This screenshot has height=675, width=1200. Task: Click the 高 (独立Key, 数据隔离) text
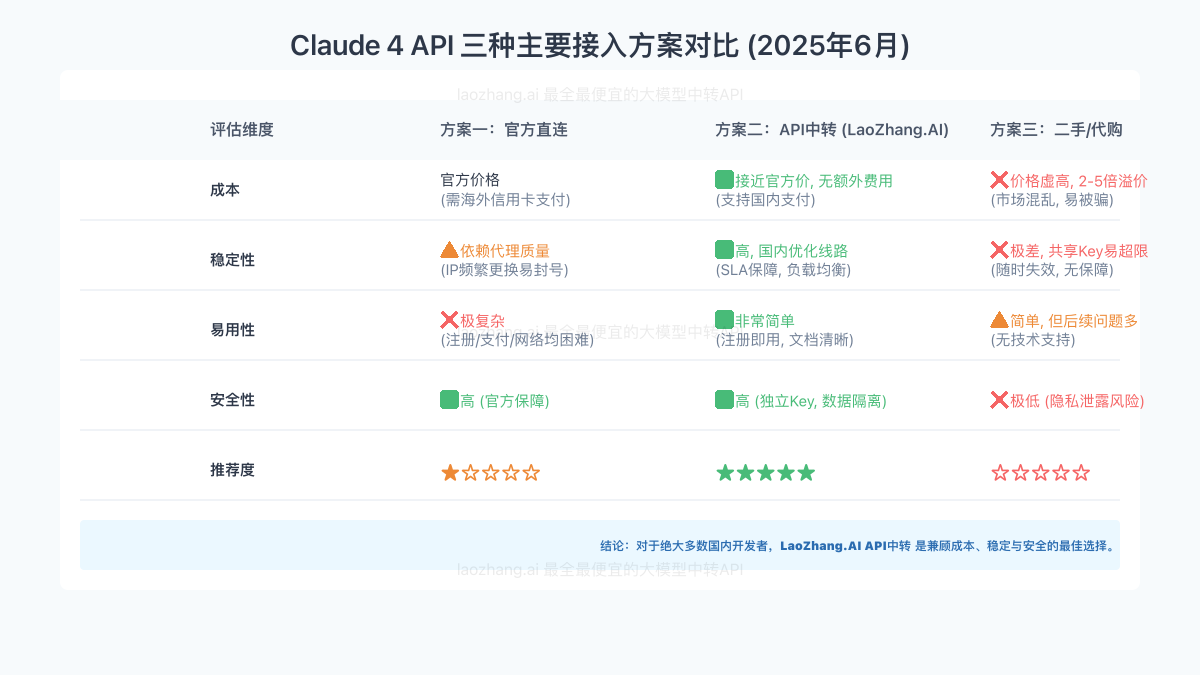(x=811, y=401)
